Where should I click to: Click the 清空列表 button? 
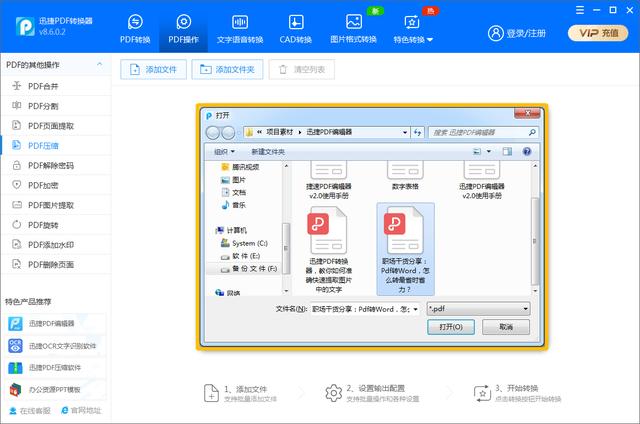302,69
